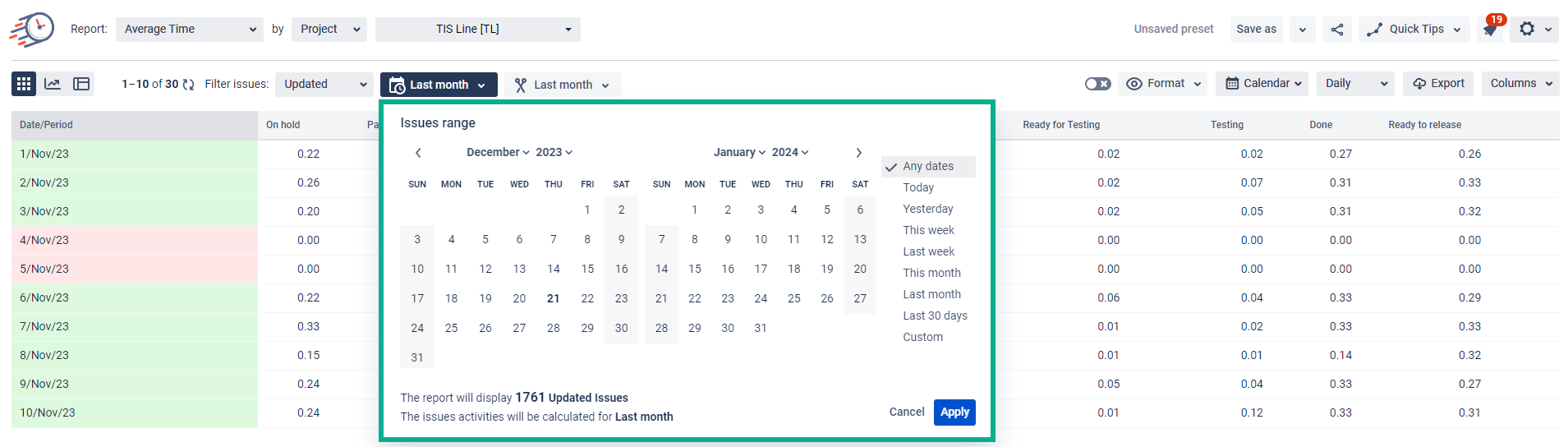Image resolution: width=1568 pixels, height=447 pixels.
Task: Open notifications bell with 19 badge
Action: point(1491,29)
